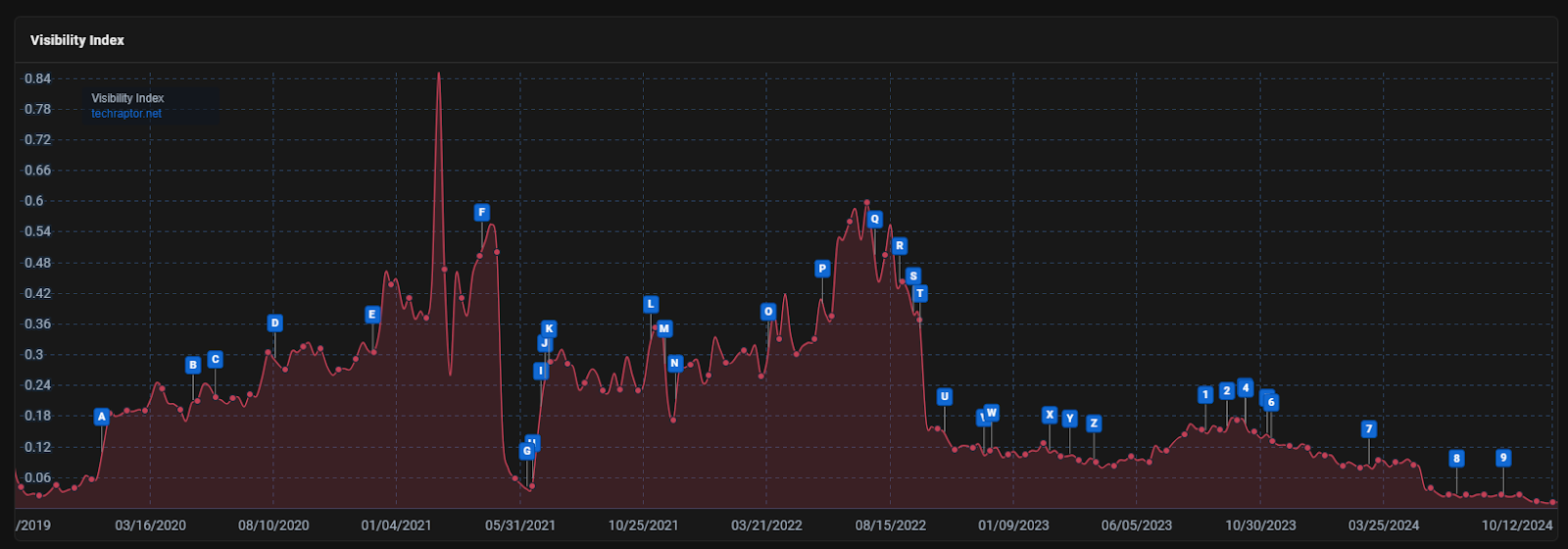
Task: Click the Visibility Index panel title
Action: [x=77, y=40]
